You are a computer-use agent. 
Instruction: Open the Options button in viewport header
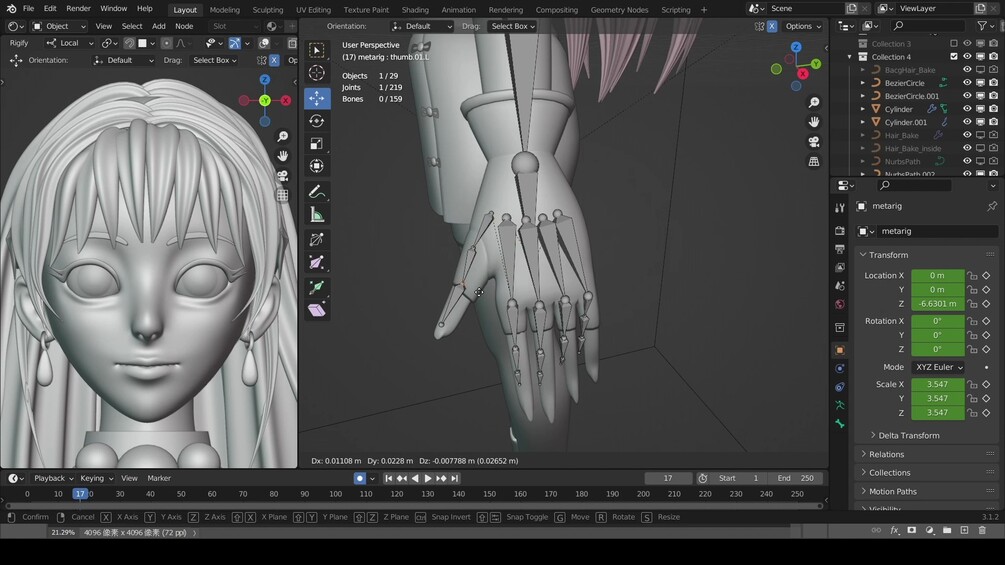pos(802,26)
